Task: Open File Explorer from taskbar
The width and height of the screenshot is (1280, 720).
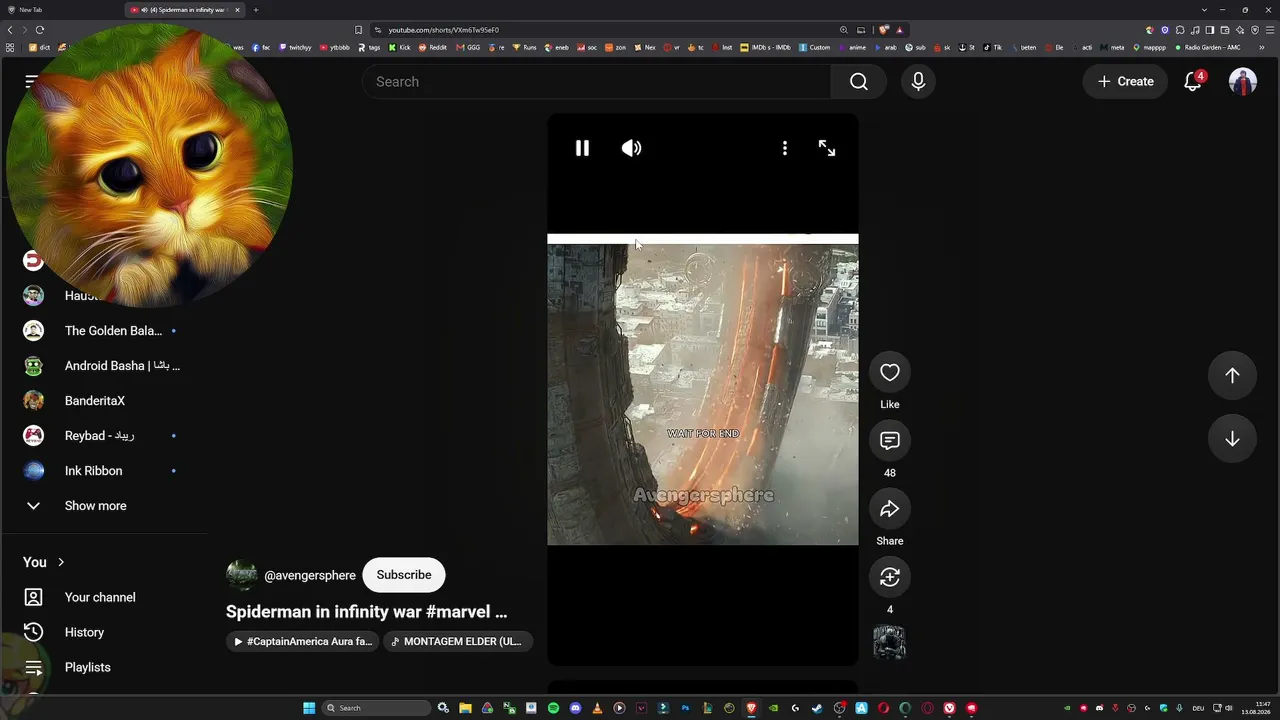Action: (x=465, y=708)
